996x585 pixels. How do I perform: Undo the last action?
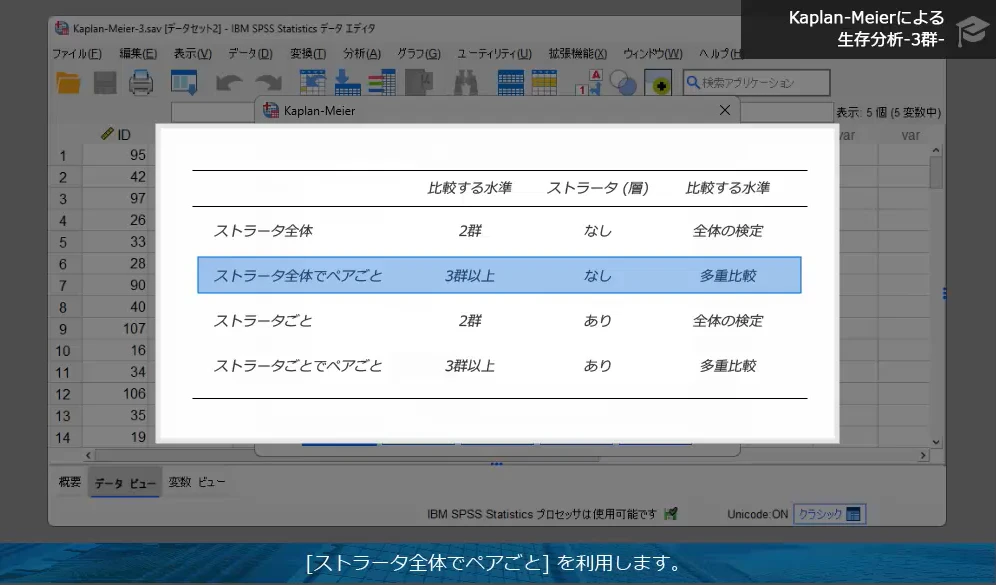click(x=228, y=83)
